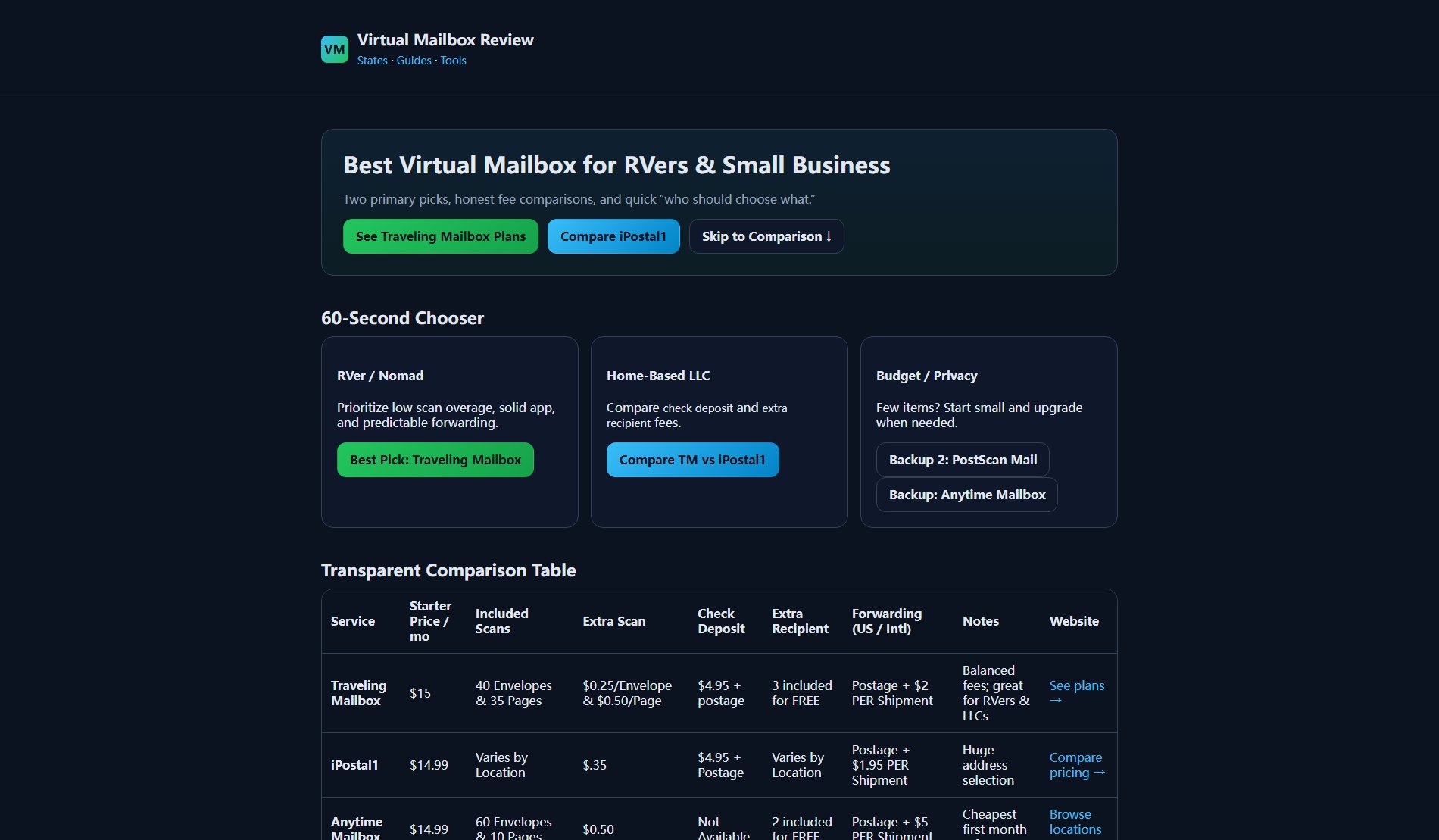Follow the Browse locations link
The width and height of the screenshot is (1439, 840).
1075,822
